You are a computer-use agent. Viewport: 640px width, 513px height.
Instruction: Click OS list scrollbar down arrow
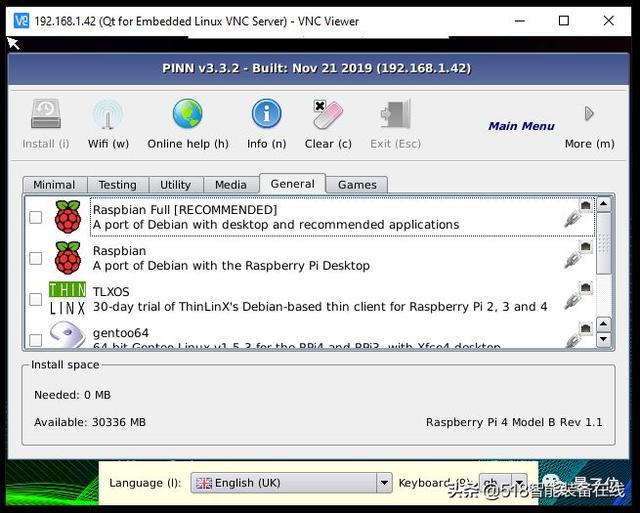point(604,340)
